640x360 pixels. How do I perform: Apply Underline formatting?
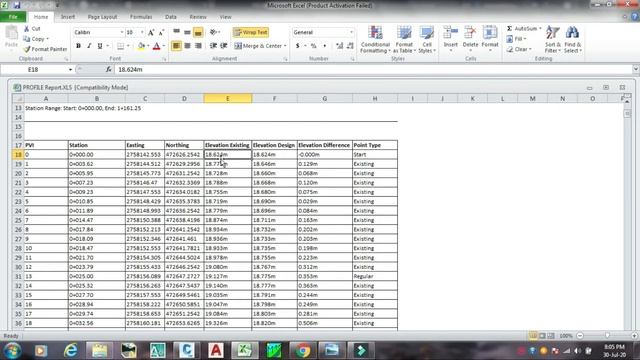[x=100, y=46]
